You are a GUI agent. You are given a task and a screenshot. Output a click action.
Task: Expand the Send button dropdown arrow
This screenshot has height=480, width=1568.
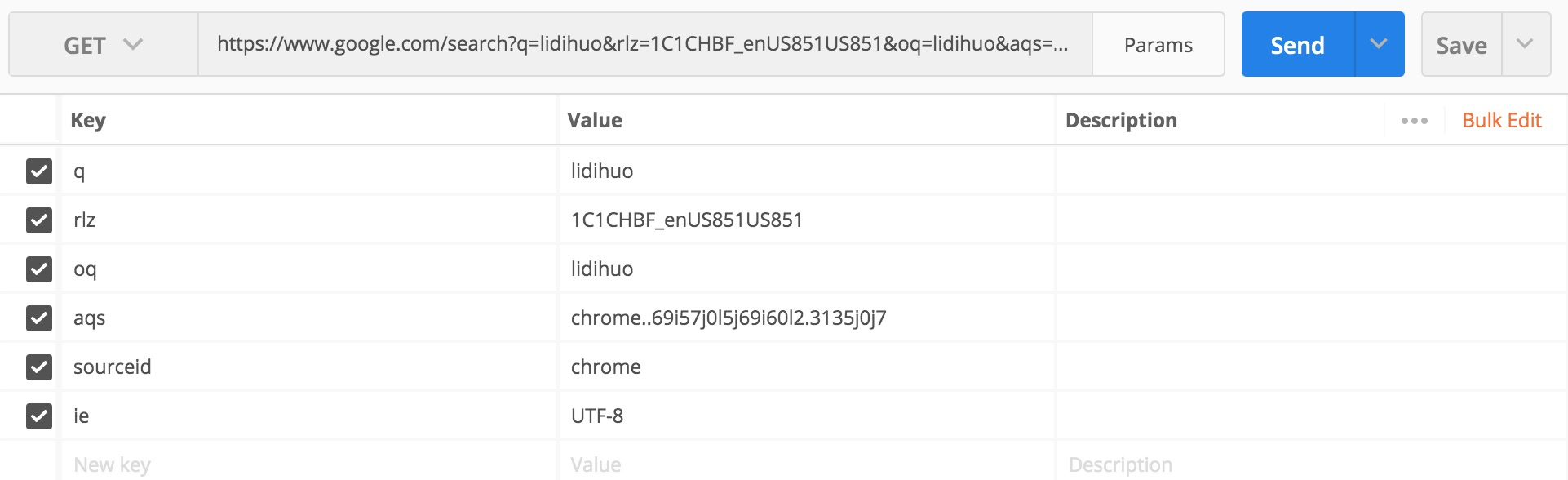(1380, 44)
